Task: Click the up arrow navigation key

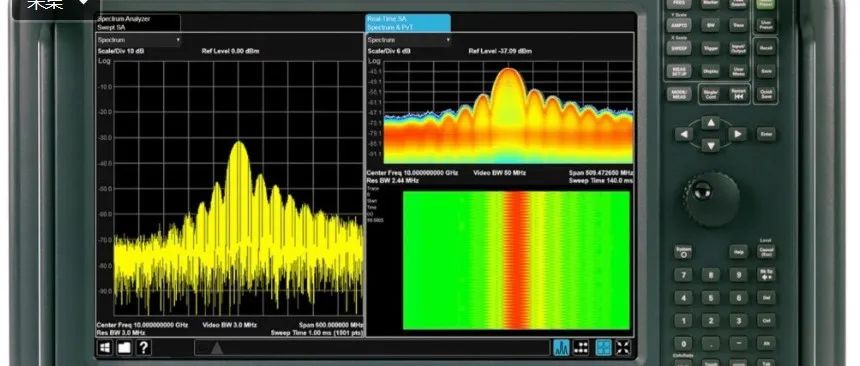Action: [x=710, y=122]
